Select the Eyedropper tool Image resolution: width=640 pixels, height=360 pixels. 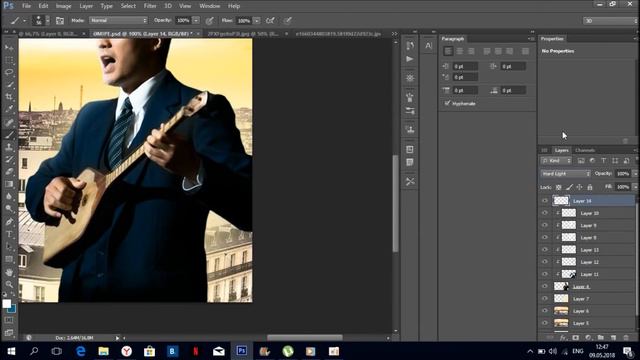pyautogui.click(x=9, y=109)
